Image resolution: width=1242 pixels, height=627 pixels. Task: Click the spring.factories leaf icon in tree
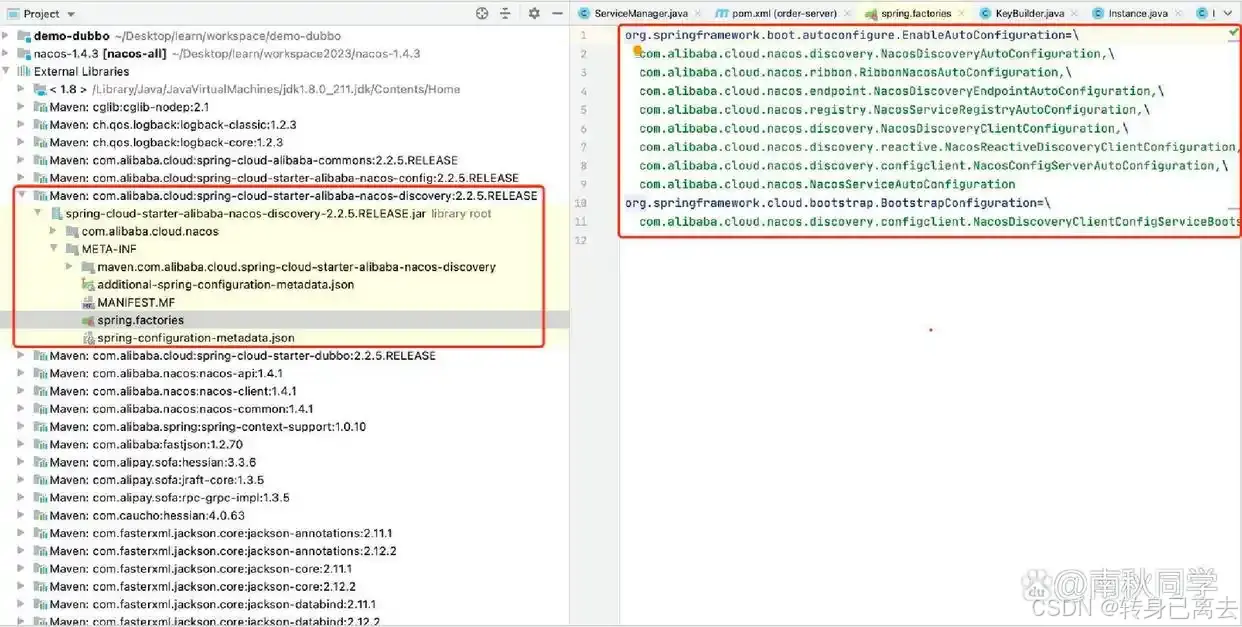[89, 320]
